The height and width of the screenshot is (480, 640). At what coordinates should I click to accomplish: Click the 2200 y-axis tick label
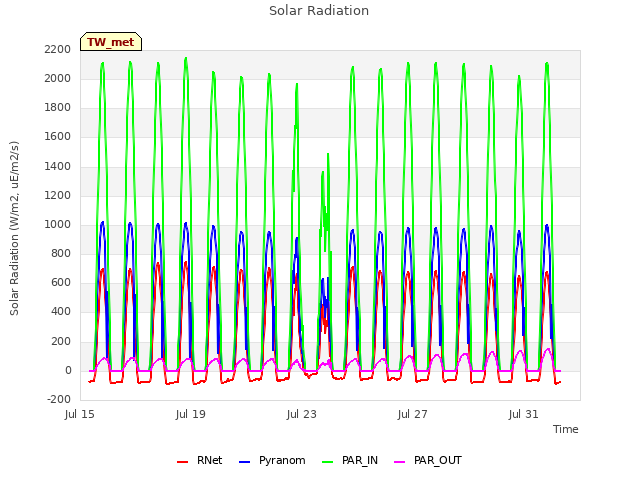[58, 49]
